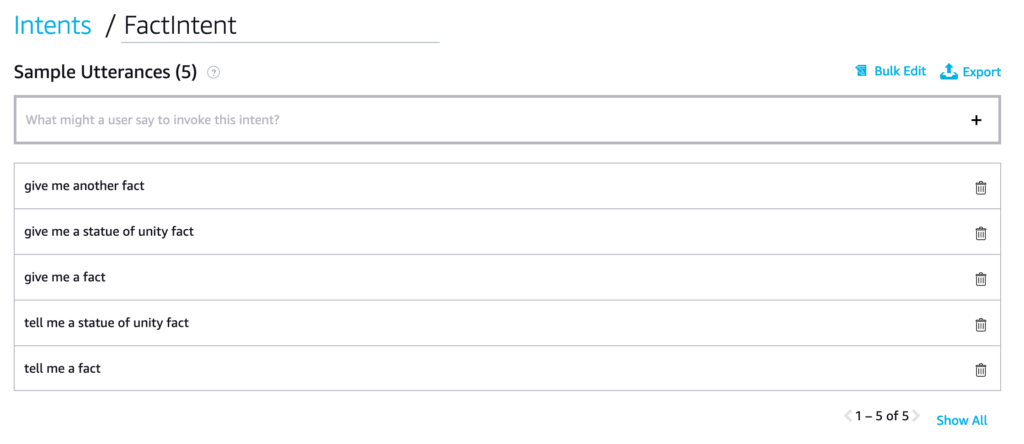Delete the "give me another fact" utterance
1024x444 pixels.
pos(980,187)
